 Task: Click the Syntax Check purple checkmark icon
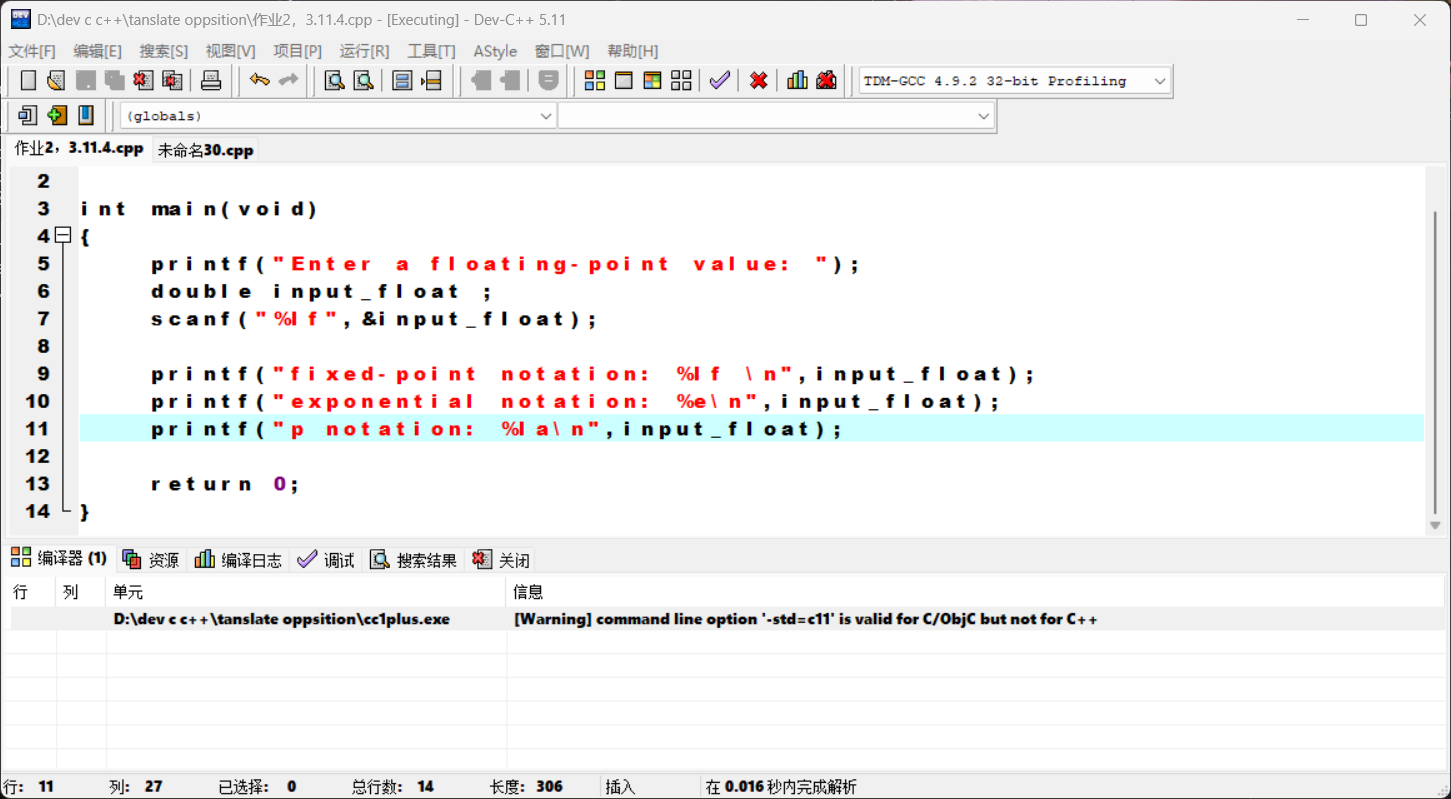[x=720, y=81]
